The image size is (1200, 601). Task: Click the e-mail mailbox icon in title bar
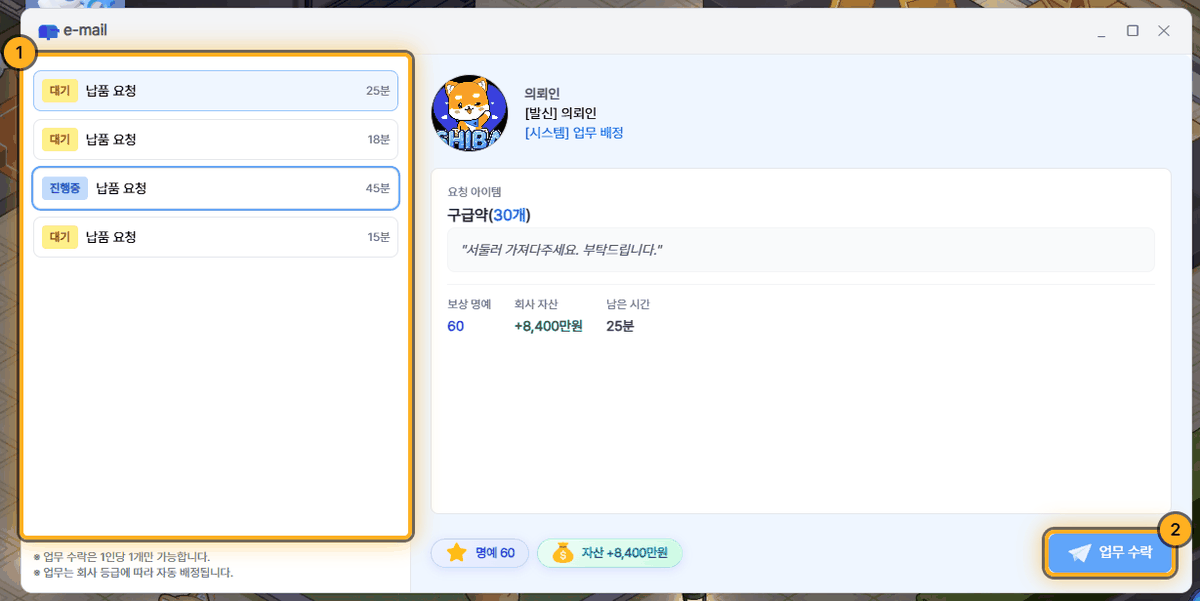click(48, 31)
